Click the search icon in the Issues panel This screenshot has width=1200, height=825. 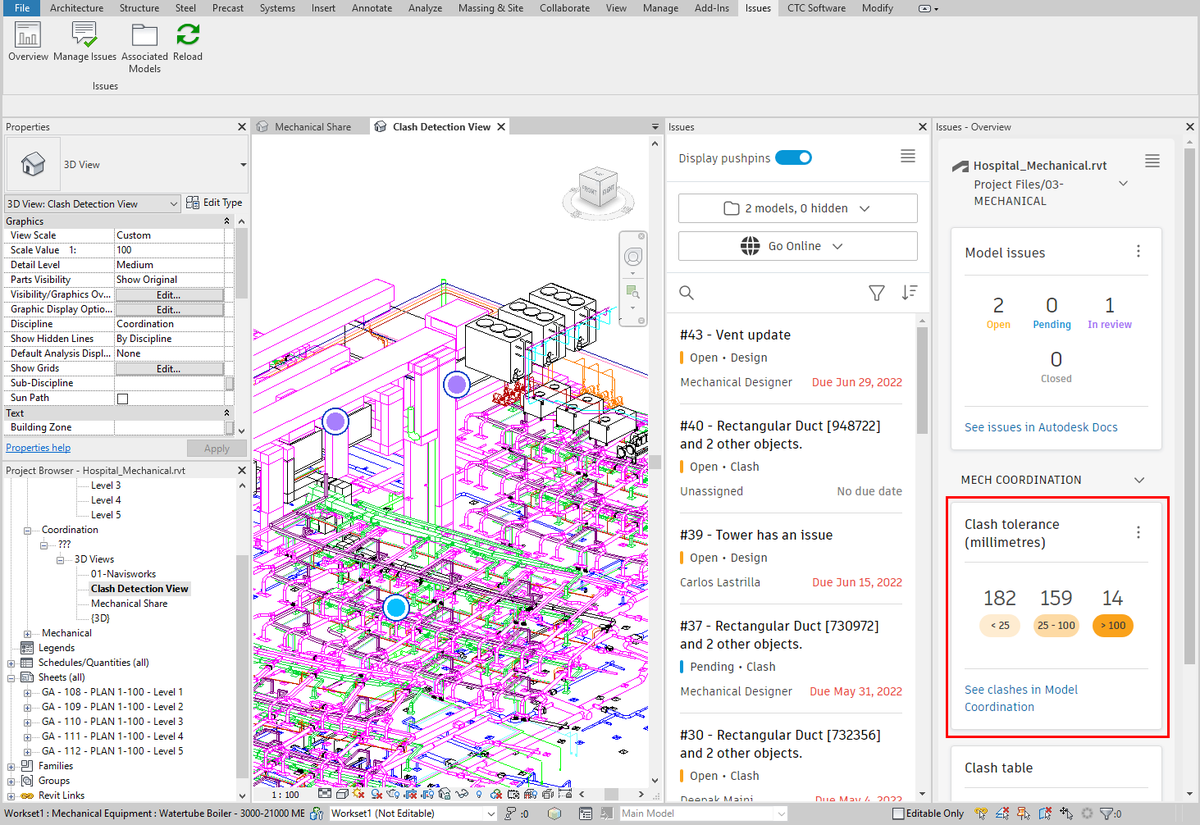click(x=686, y=292)
